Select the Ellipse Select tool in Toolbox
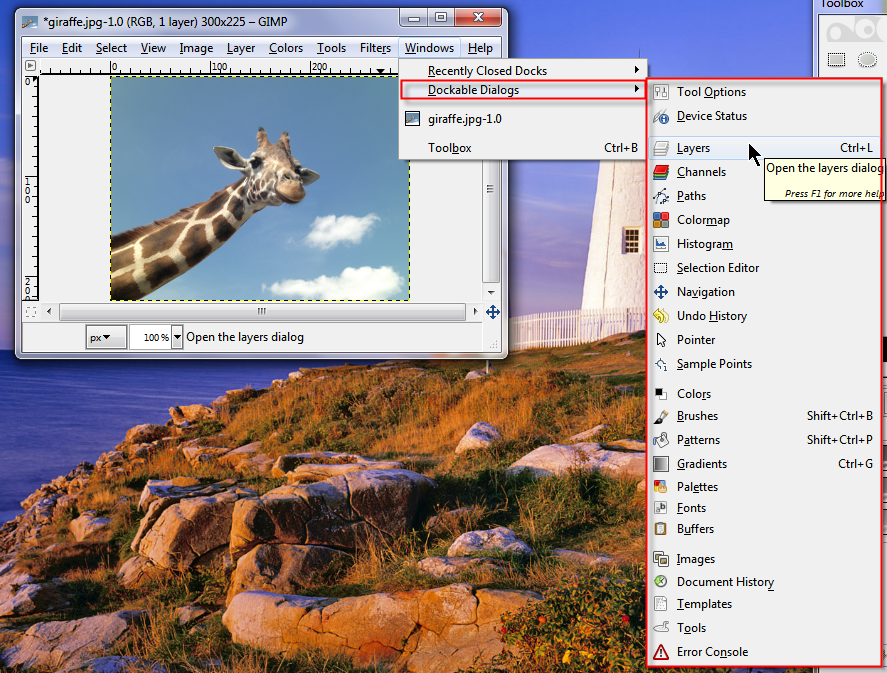 click(x=866, y=60)
